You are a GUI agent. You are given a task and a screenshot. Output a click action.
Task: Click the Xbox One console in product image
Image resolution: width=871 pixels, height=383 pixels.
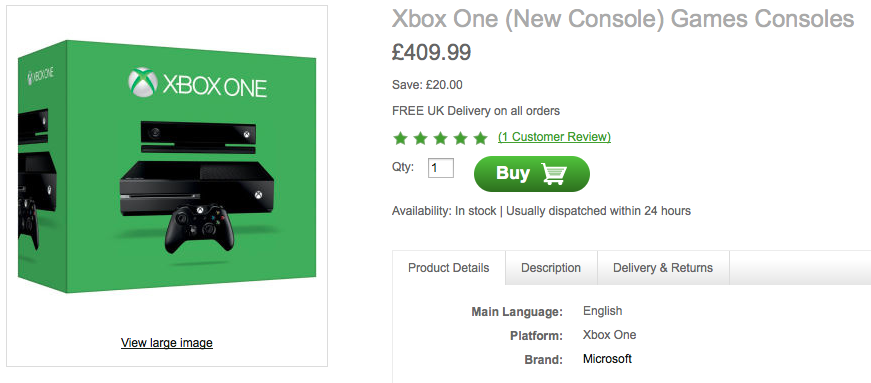(197, 189)
